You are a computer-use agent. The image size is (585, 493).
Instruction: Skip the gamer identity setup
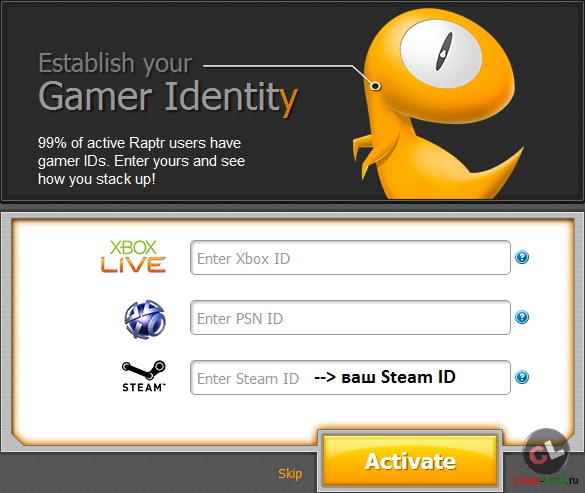(x=290, y=474)
